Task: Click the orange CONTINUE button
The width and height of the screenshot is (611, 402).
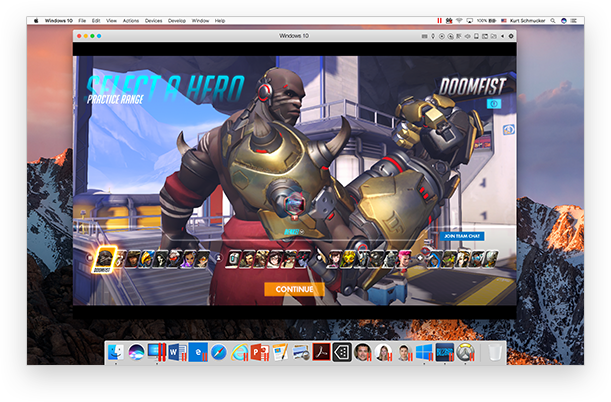Action: click(x=294, y=289)
